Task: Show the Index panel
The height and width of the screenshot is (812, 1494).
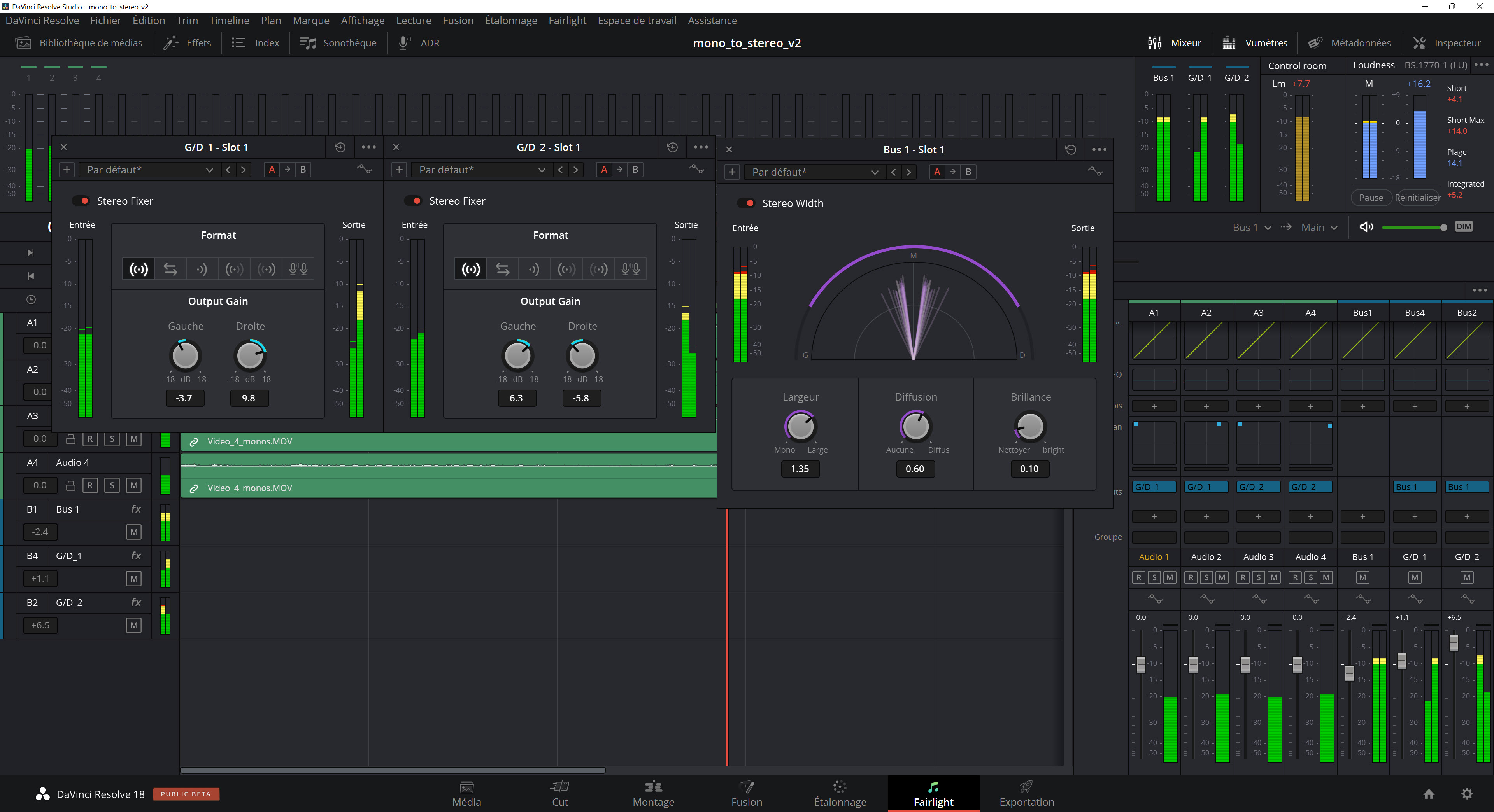Action: (256, 43)
